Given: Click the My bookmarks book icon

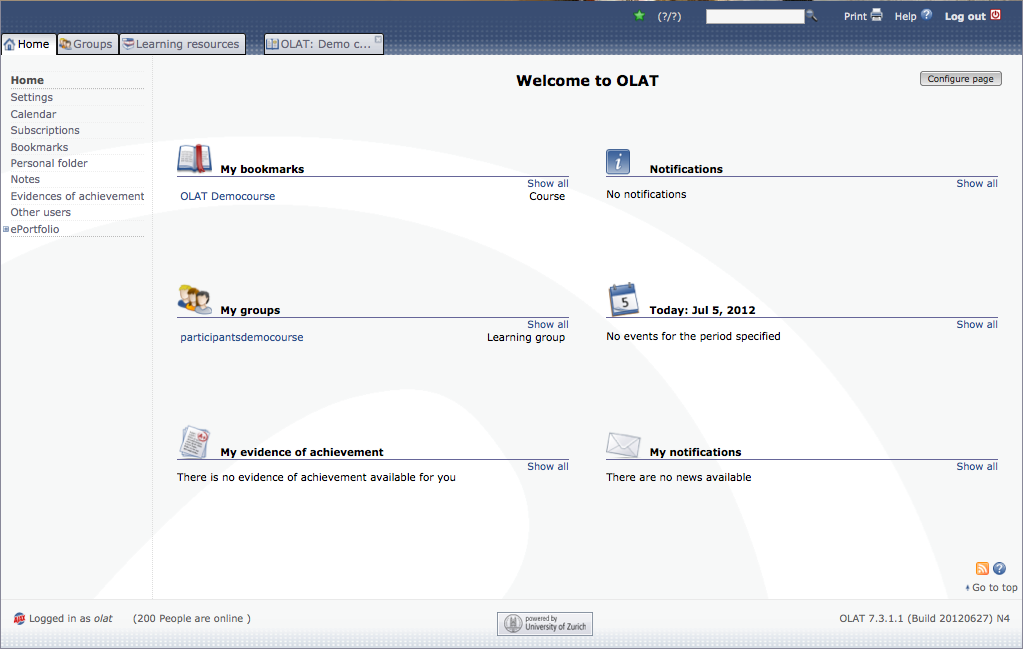Looking at the screenshot, I should pos(194,158).
